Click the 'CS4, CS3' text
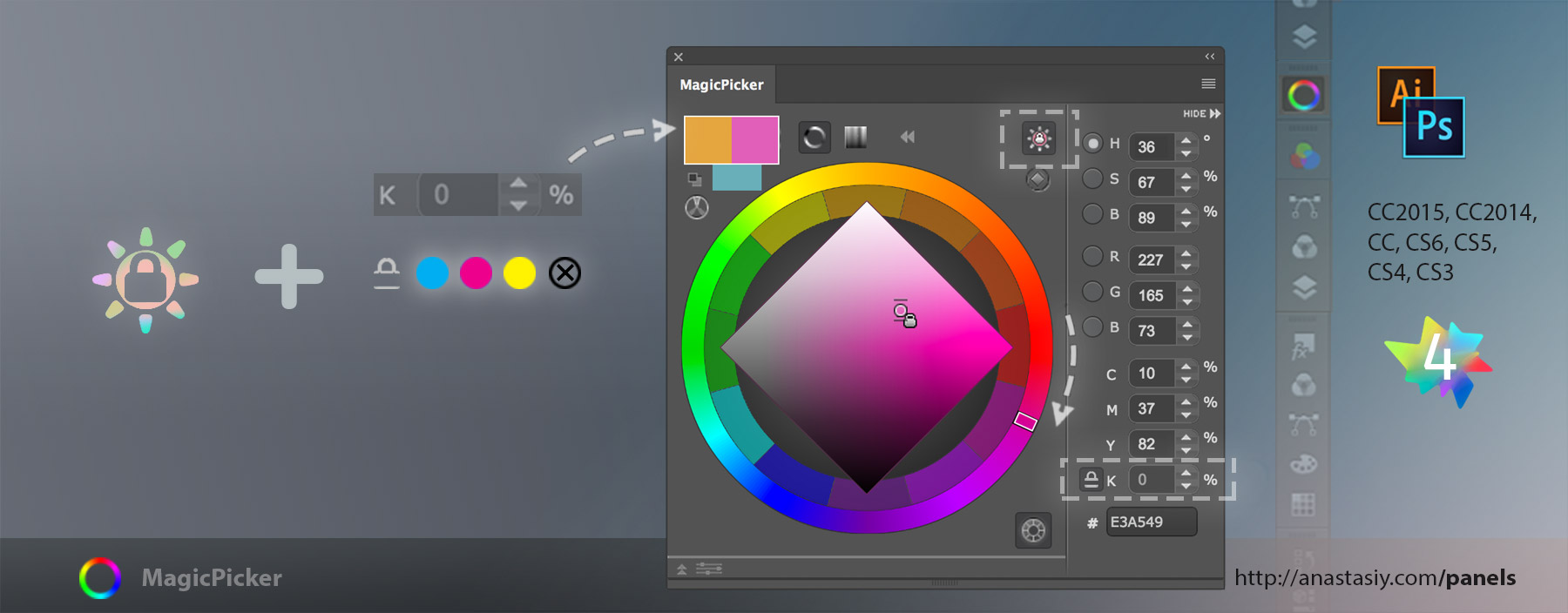Screen dimensions: 1568x613 click(x=1410, y=273)
